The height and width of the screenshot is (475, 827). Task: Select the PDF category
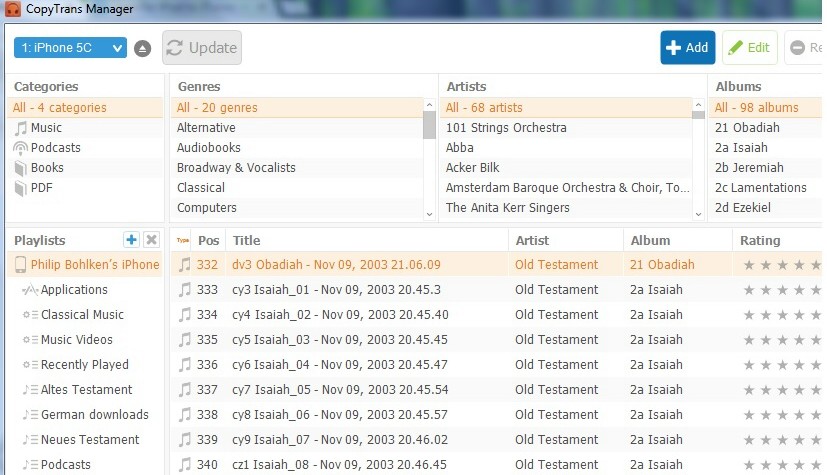pos(84,188)
